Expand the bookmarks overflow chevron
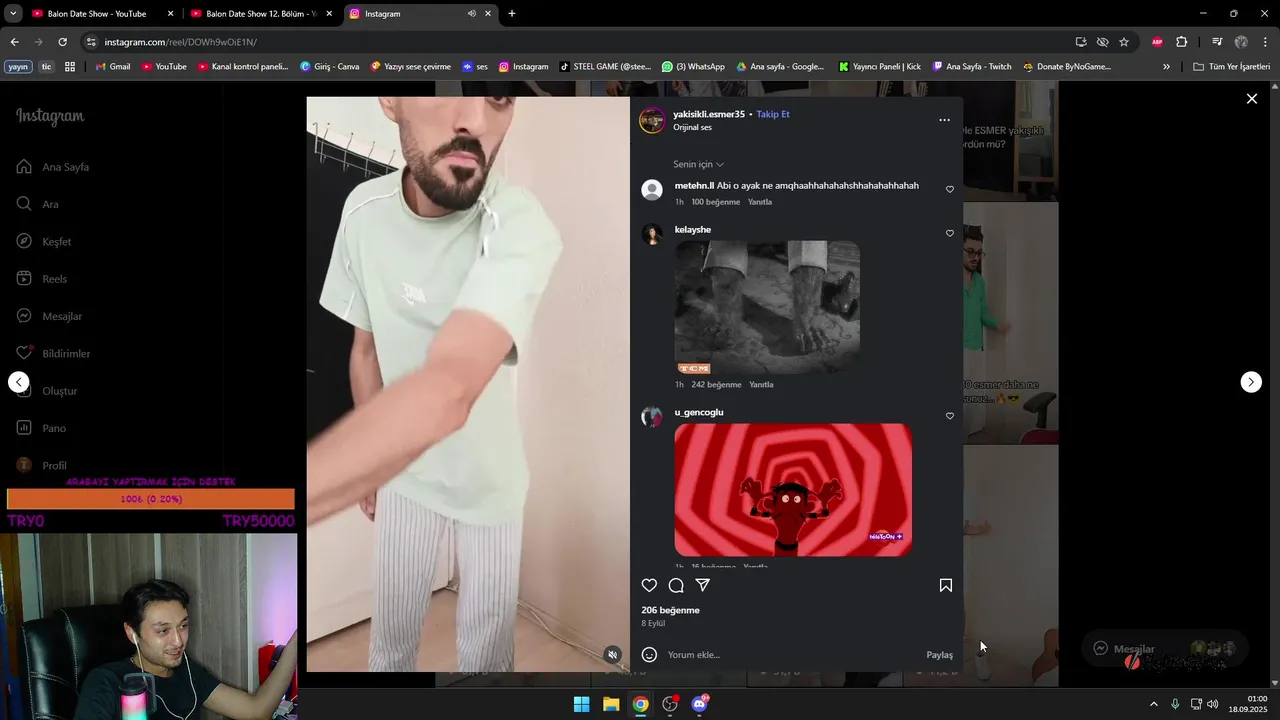Screen dimensions: 1280x720 pos(1166,67)
